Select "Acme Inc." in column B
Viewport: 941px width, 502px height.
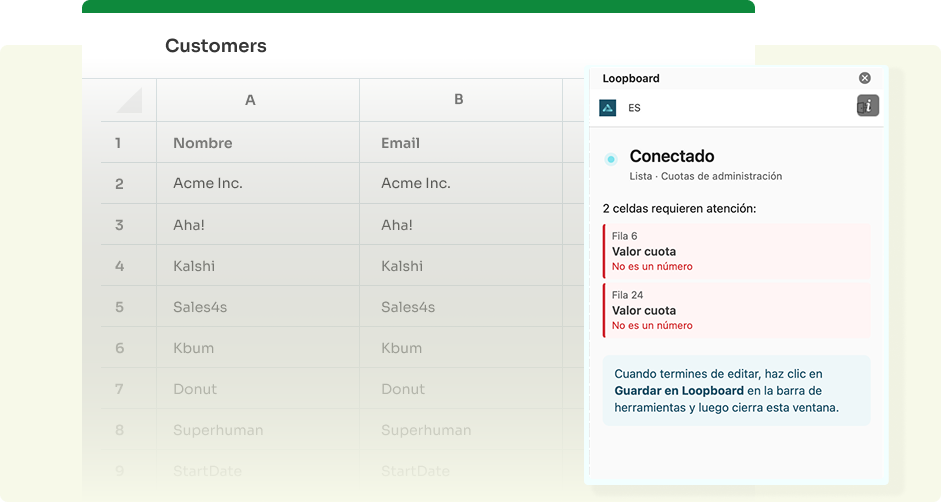[461, 183]
